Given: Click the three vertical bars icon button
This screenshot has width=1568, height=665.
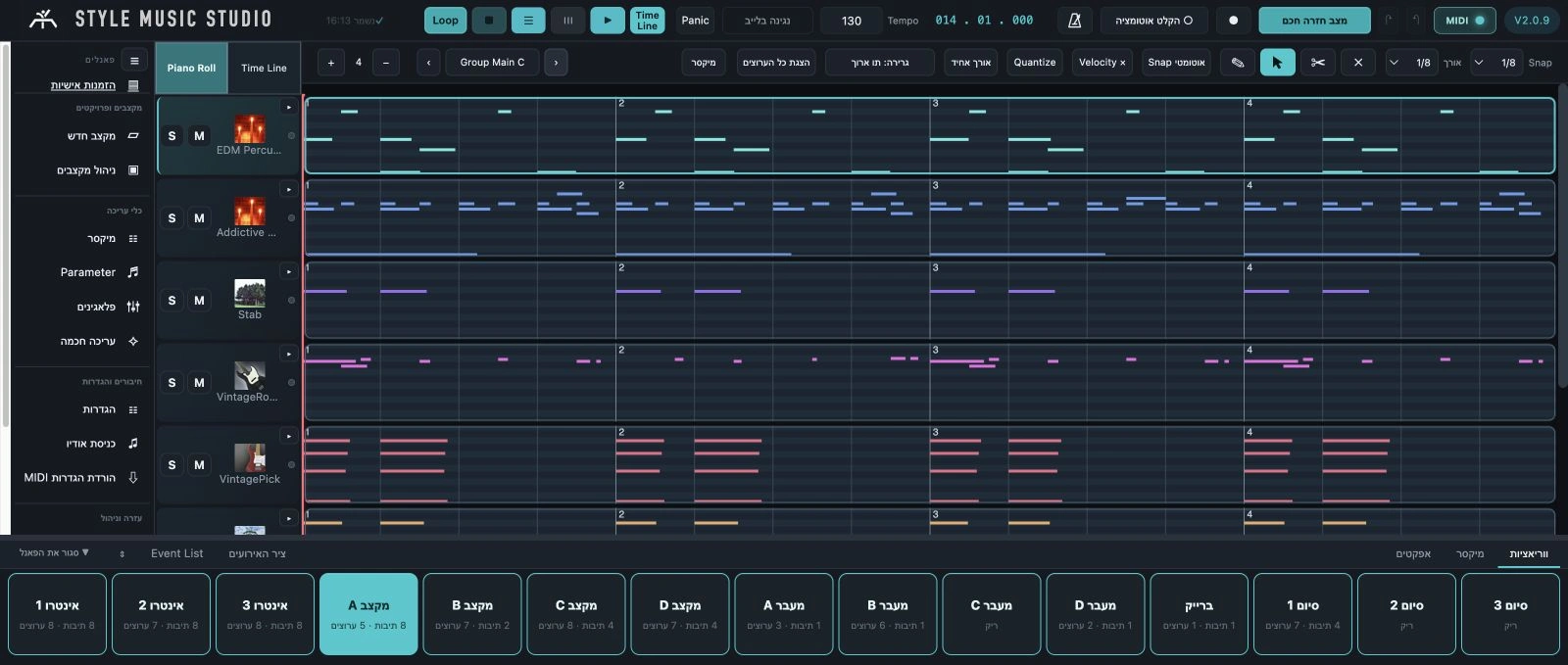Looking at the screenshot, I should [x=567, y=21].
